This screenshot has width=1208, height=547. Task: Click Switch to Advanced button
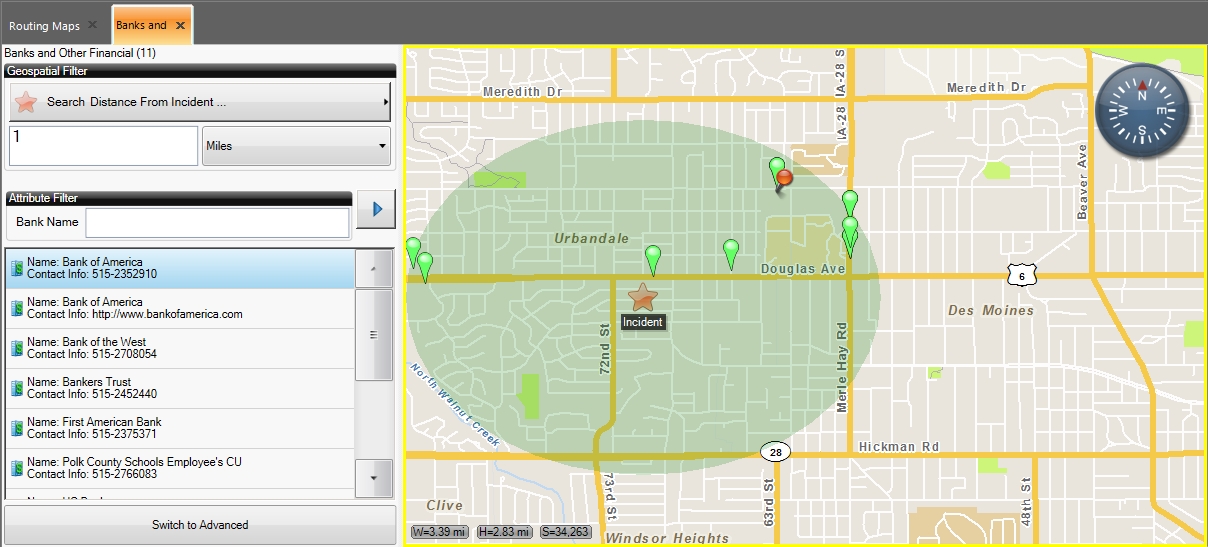200,525
